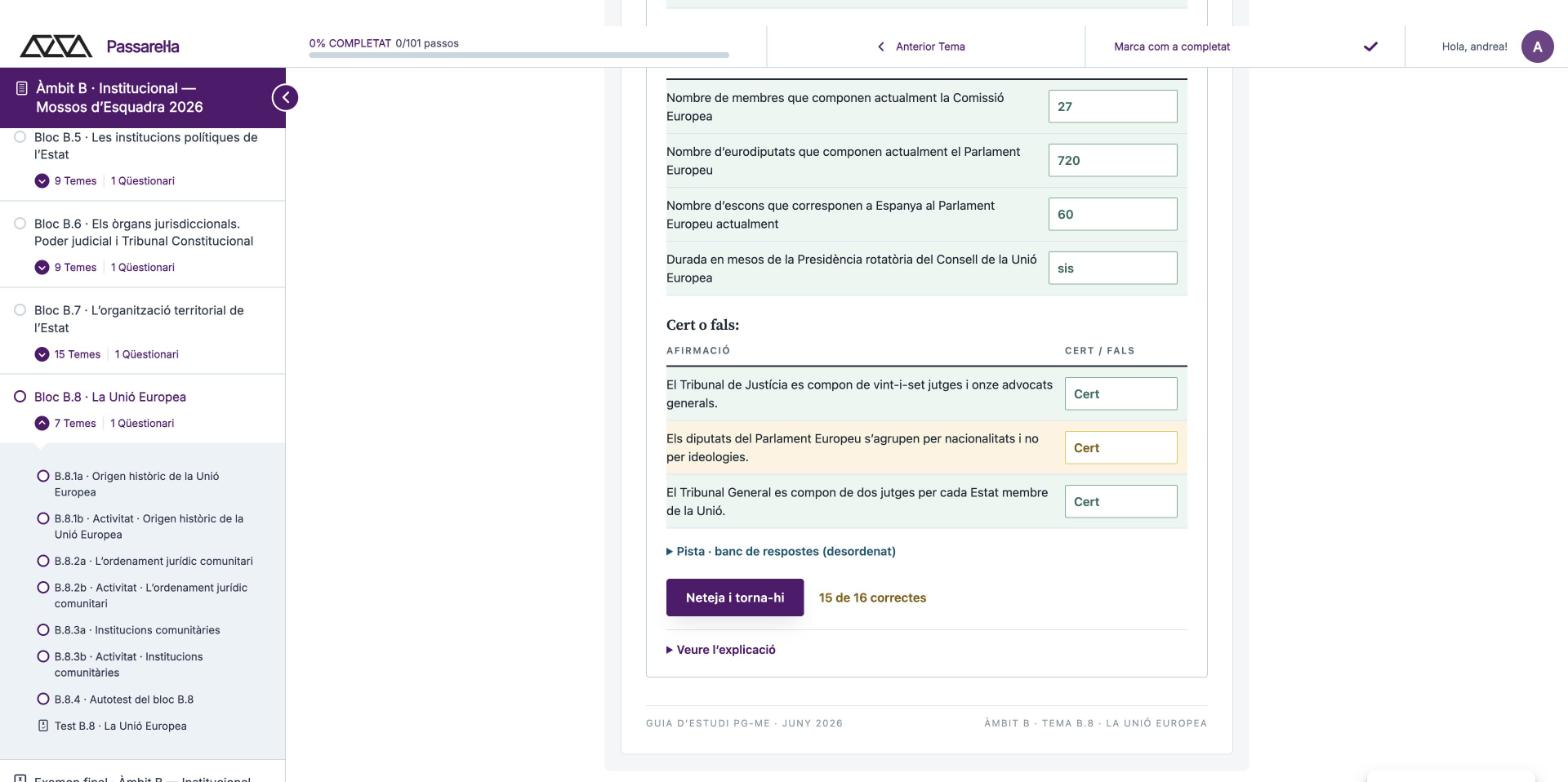Click Marca com a completat
The height and width of the screenshot is (782, 1568).
(1172, 46)
